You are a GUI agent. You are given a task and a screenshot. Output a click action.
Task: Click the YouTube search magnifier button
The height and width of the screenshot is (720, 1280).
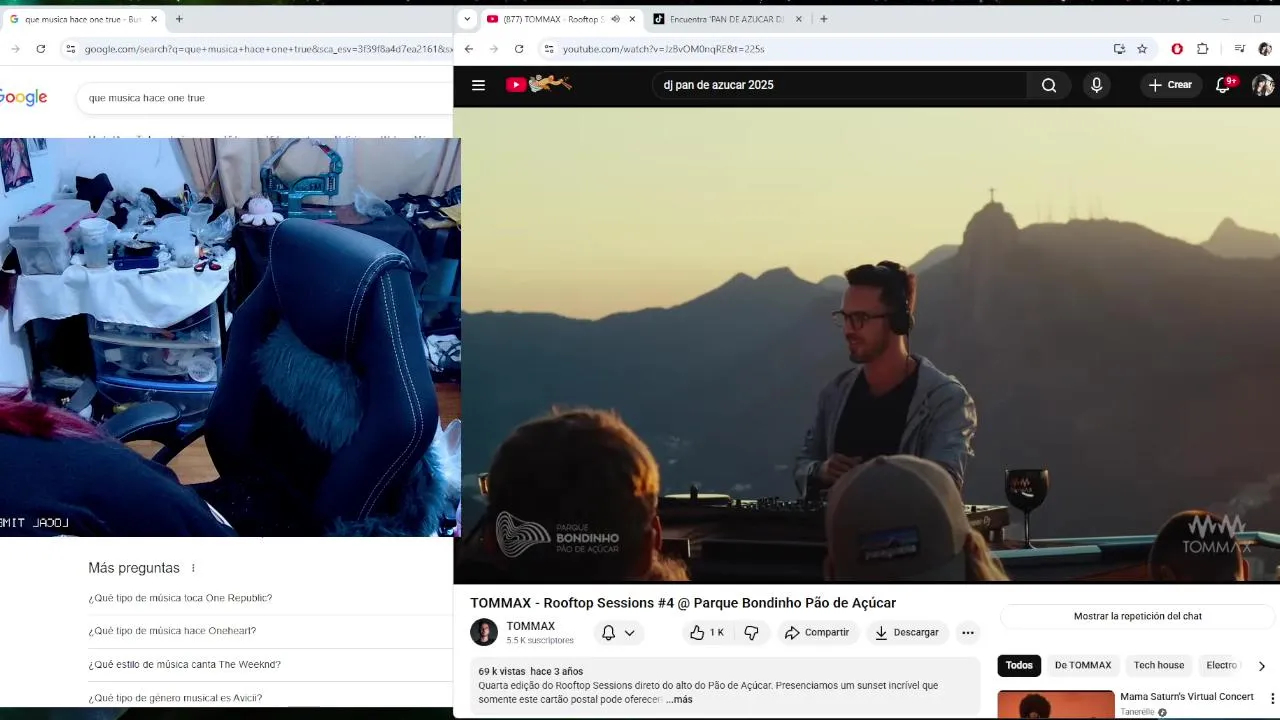[x=1049, y=85]
